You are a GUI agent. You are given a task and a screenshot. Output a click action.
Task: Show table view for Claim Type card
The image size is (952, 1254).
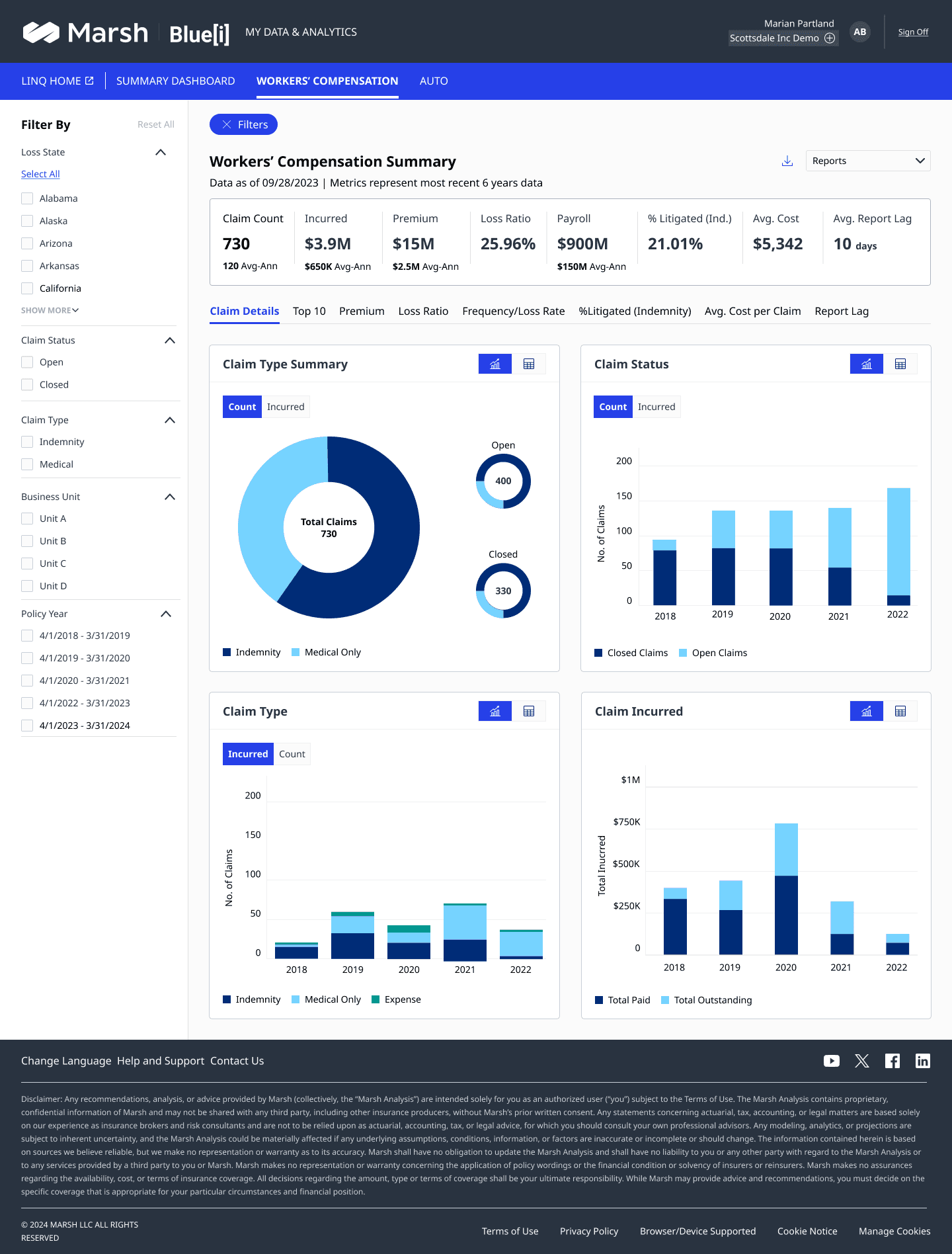pyautogui.click(x=529, y=711)
